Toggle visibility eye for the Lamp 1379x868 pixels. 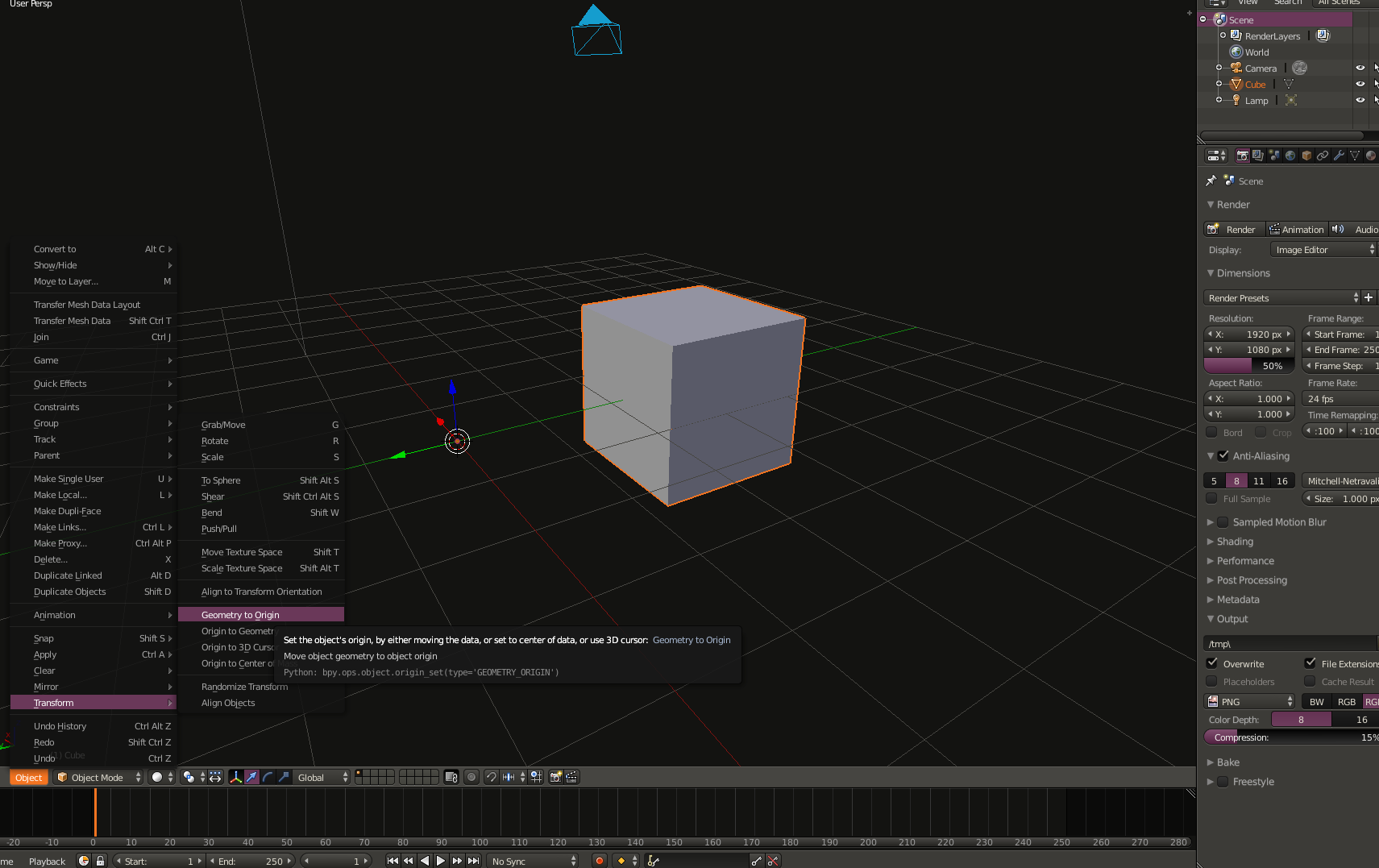pyautogui.click(x=1360, y=100)
